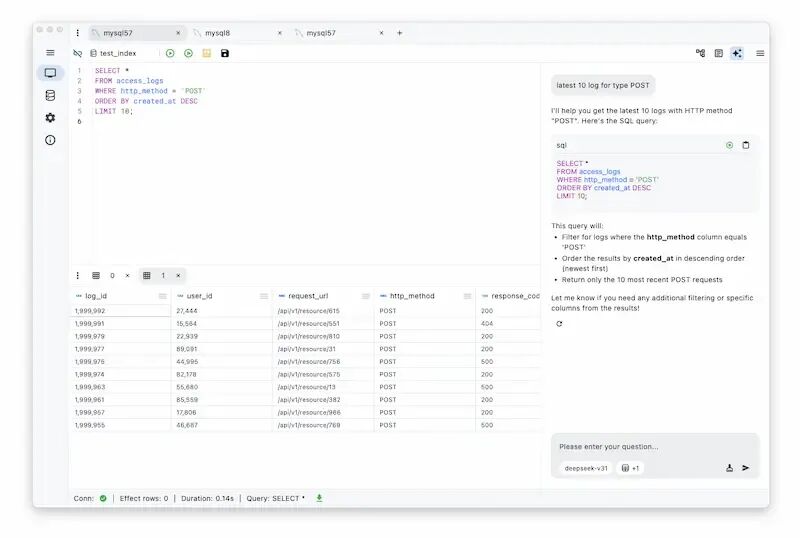Image resolution: width=800 pixels, height=538 pixels.
Task: Select cell 15,564 in user_id column
Action: tap(221, 324)
